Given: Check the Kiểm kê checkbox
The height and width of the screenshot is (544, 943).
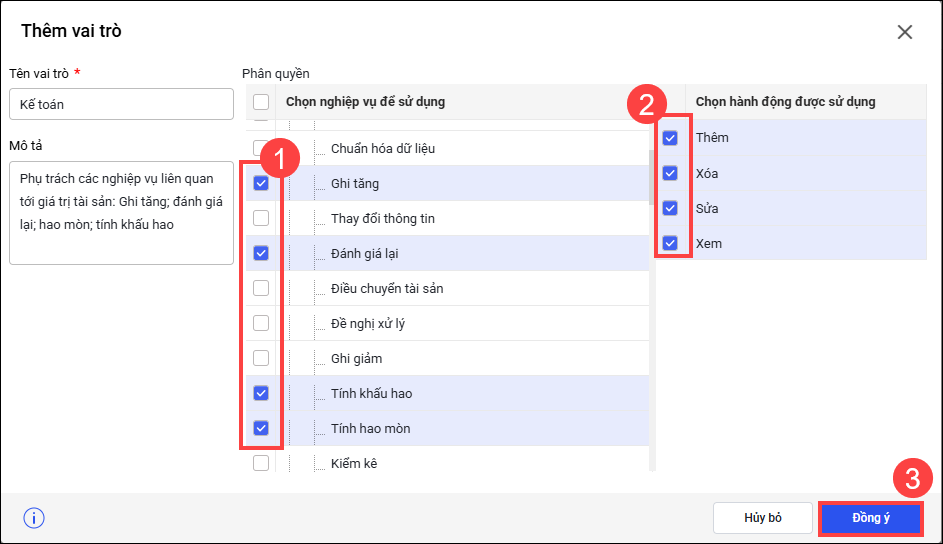Looking at the screenshot, I should point(261,463).
